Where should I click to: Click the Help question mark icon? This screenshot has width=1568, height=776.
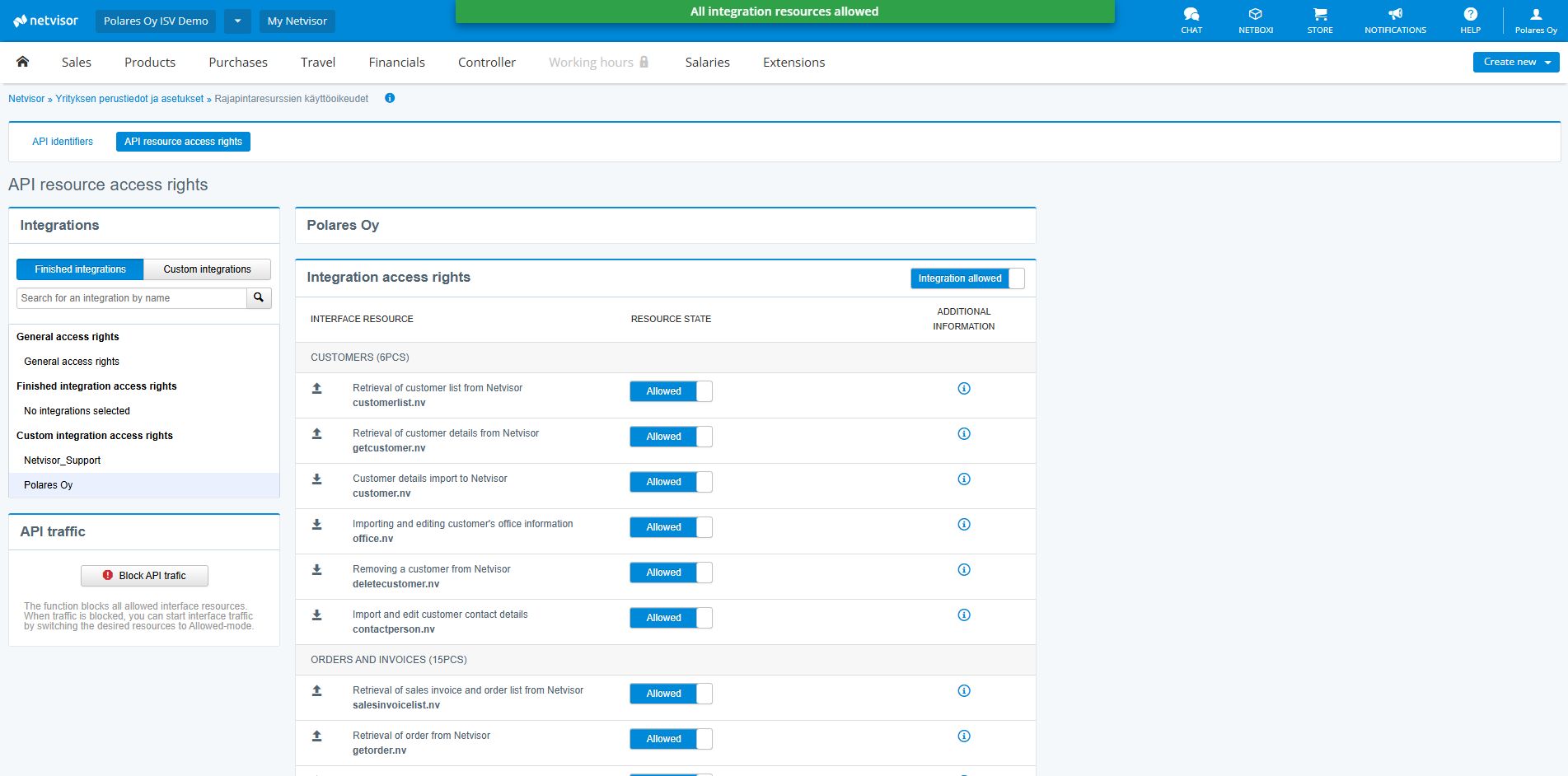click(x=1470, y=20)
